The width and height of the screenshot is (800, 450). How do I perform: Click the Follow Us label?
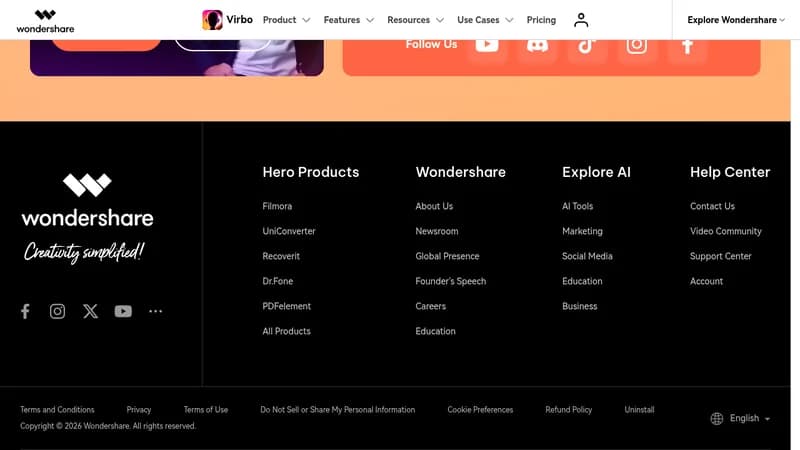[431, 44]
